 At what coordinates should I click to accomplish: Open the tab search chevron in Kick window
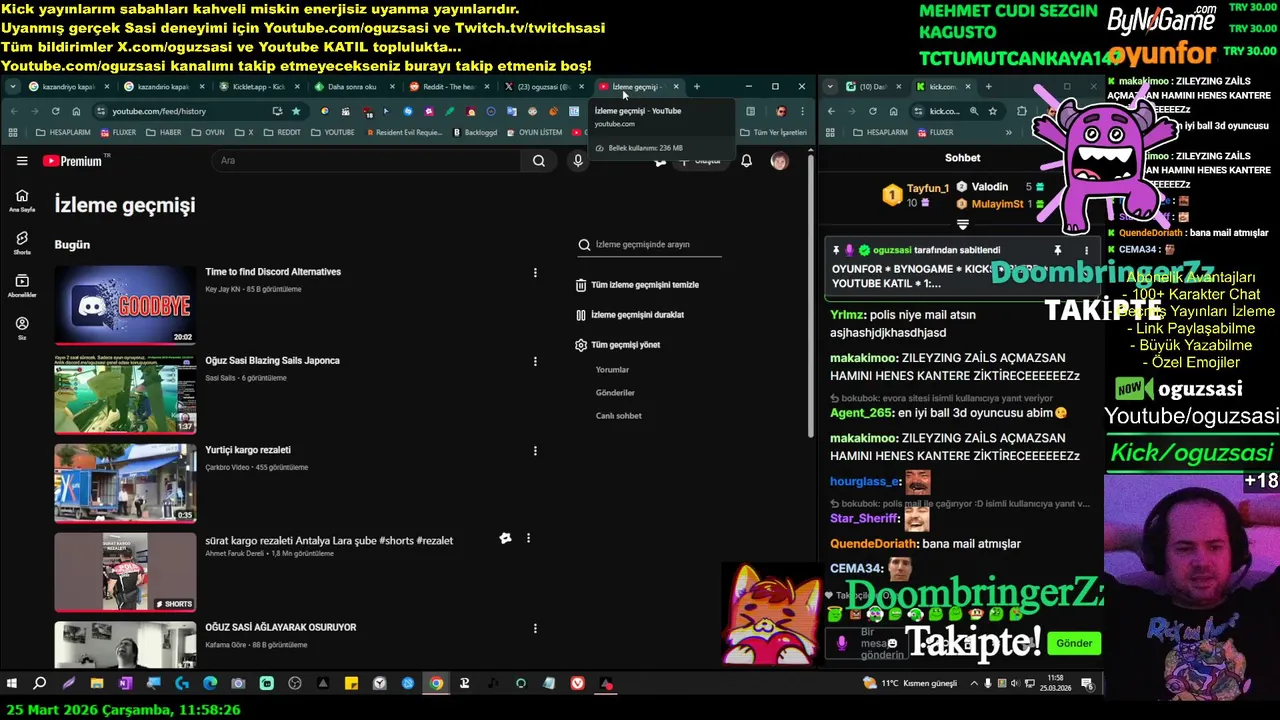[x=830, y=87]
